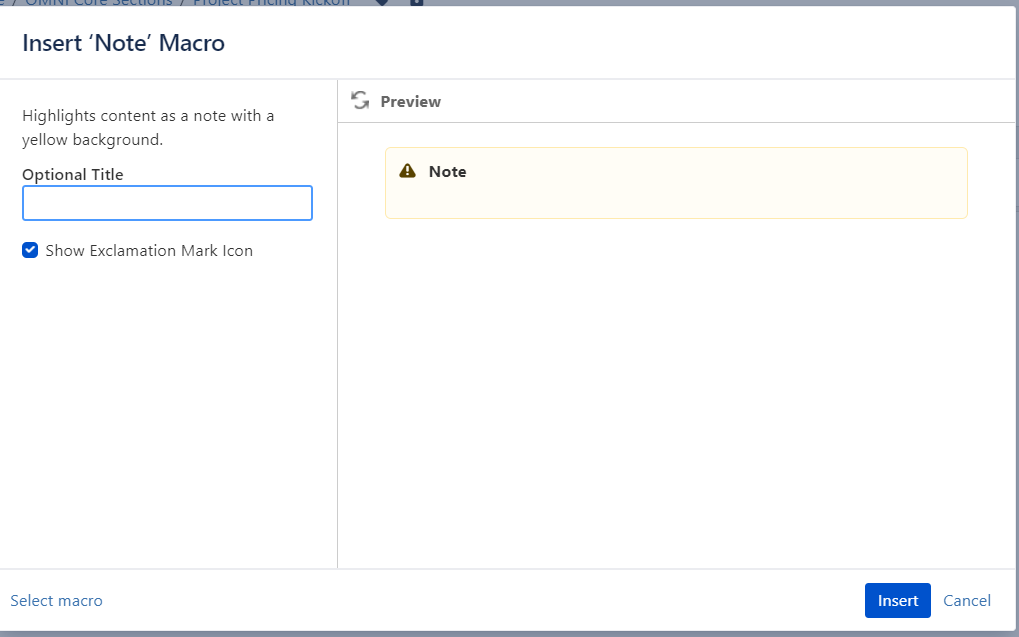Focus the Optional Title input field
The width and height of the screenshot is (1019, 637).
click(167, 203)
